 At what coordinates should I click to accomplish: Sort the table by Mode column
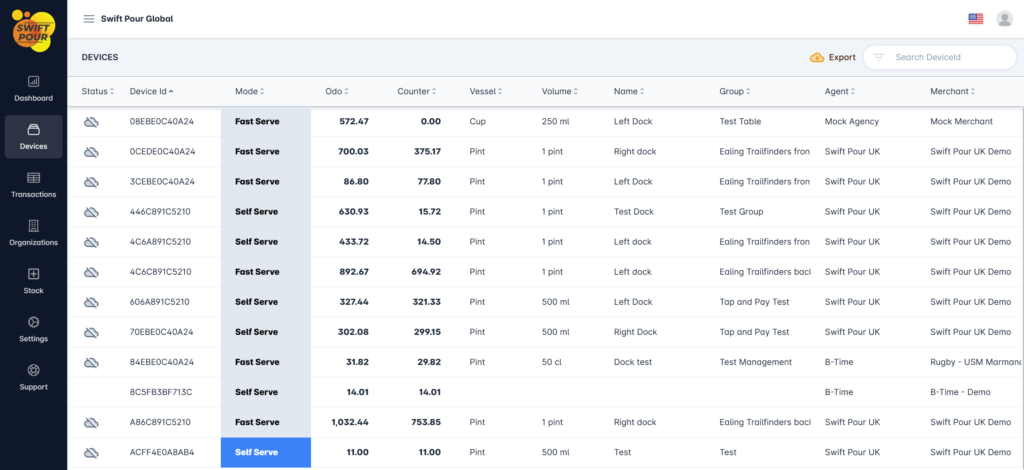click(x=248, y=92)
